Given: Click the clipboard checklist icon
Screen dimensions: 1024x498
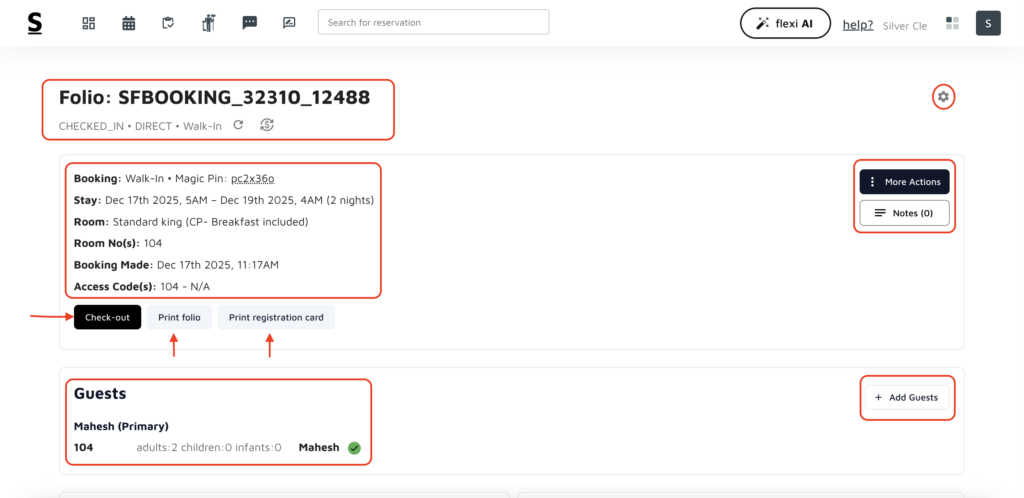Looking at the screenshot, I should [x=169, y=23].
